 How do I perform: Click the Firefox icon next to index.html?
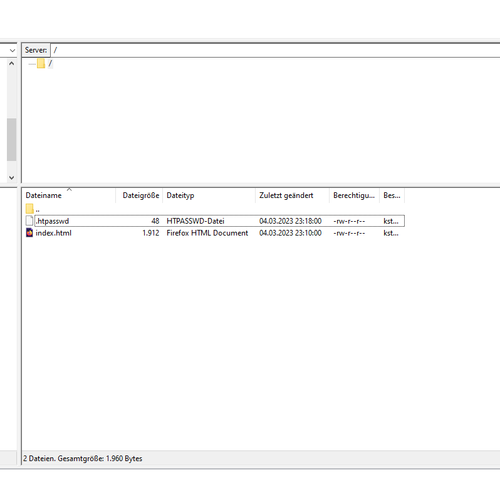[29, 233]
